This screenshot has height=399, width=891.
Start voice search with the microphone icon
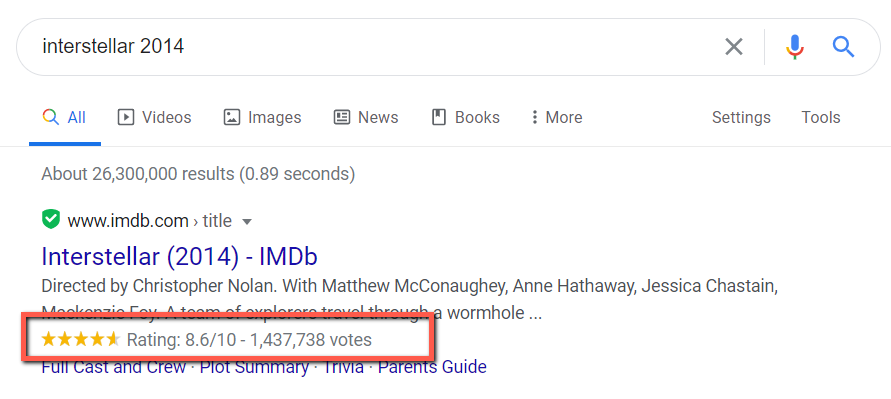point(794,47)
